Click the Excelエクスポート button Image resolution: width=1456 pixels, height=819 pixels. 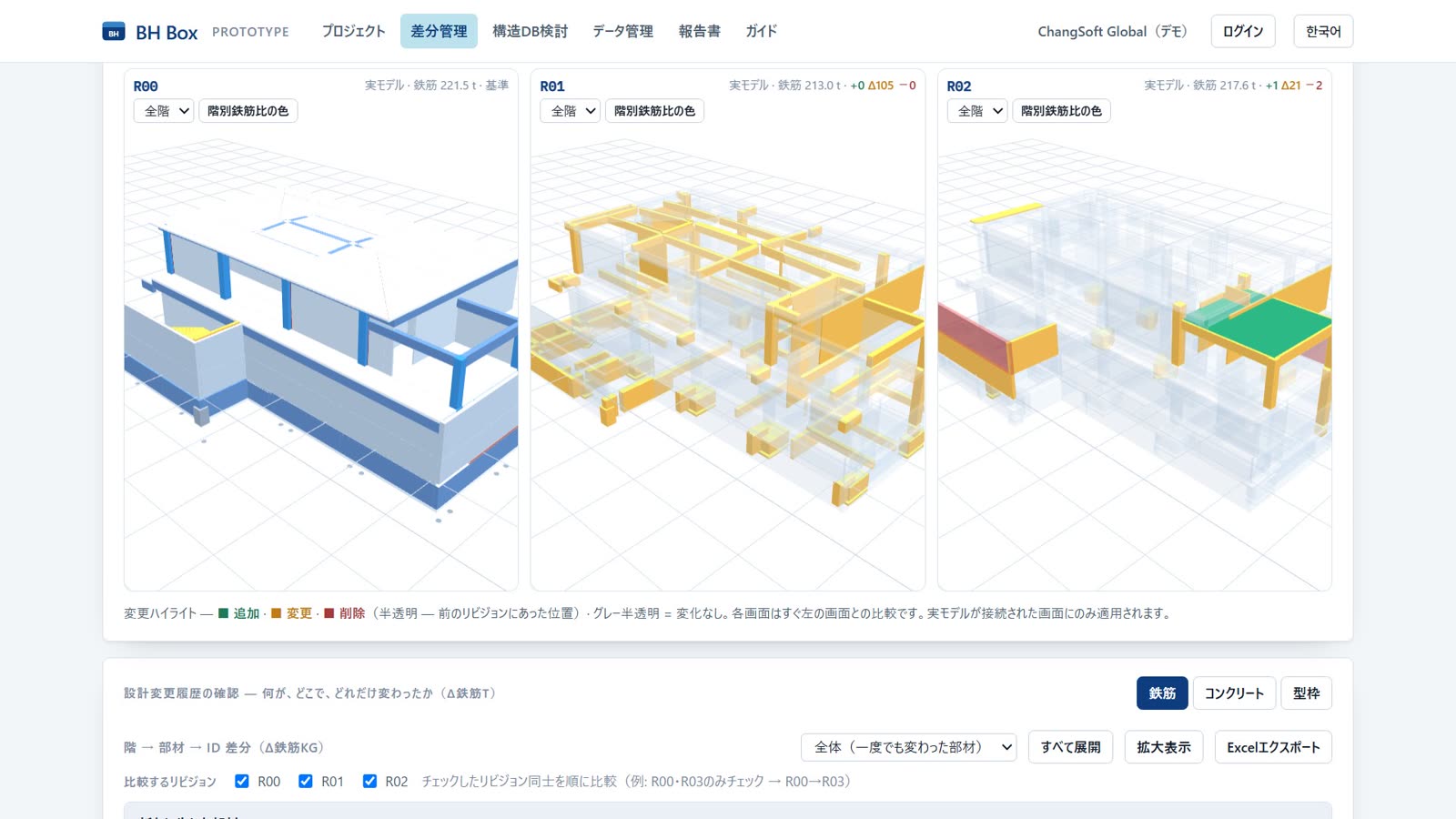[1273, 747]
